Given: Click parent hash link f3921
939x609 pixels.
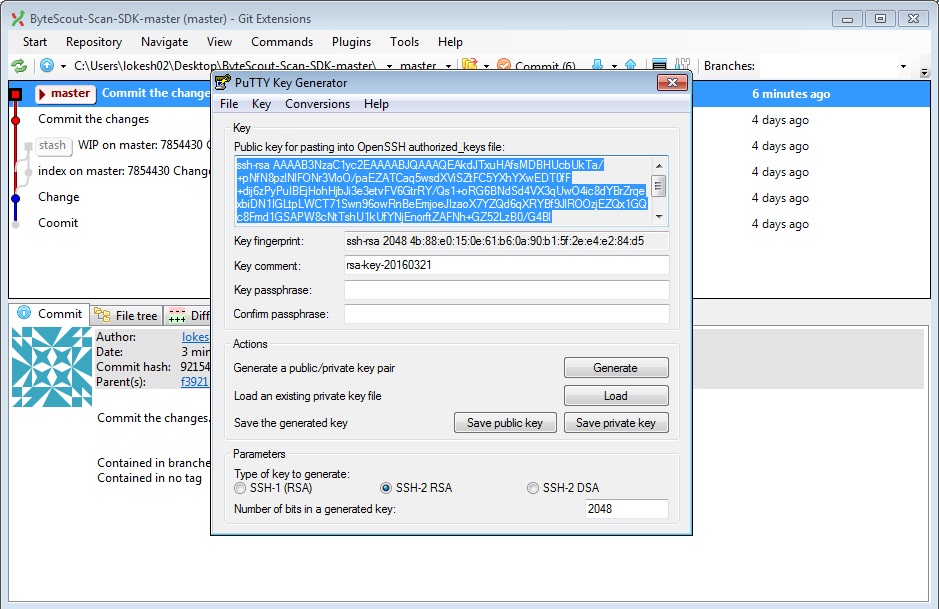Looking at the screenshot, I should pyautogui.click(x=194, y=382).
